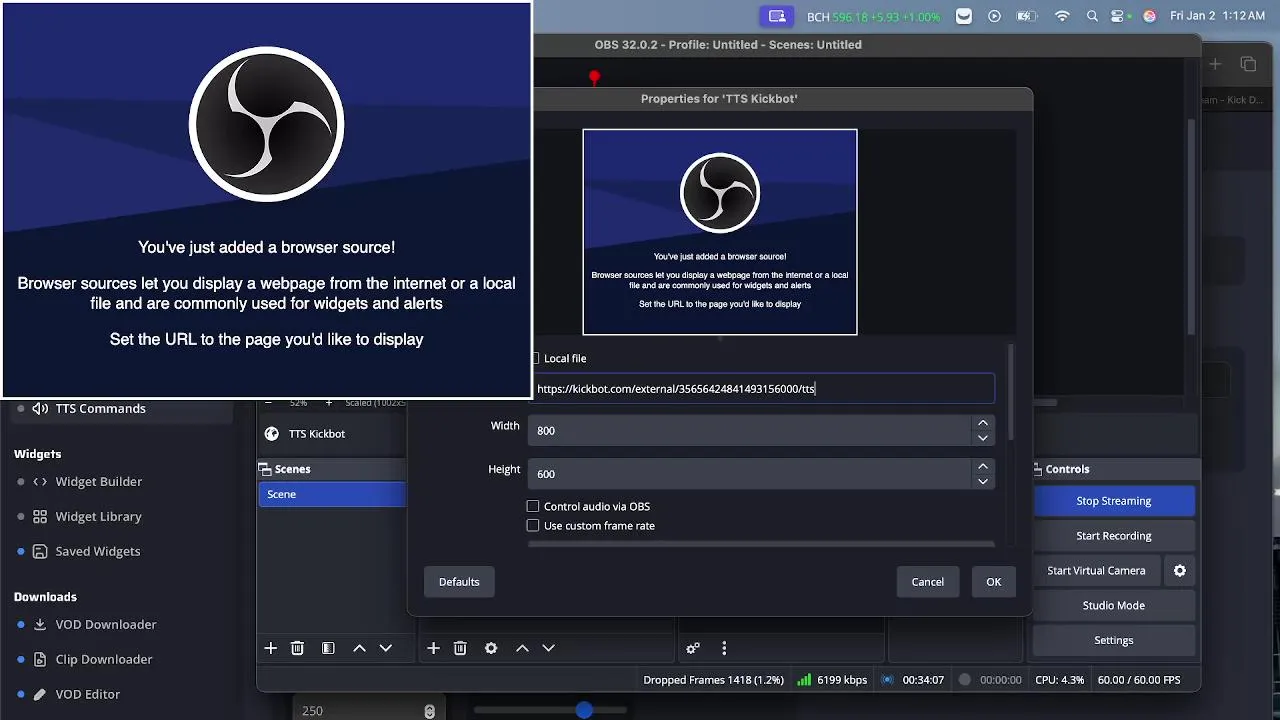The image size is (1280, 720).
Task: Enable Control audio via OBS checkbox
Action: [533, 506]
